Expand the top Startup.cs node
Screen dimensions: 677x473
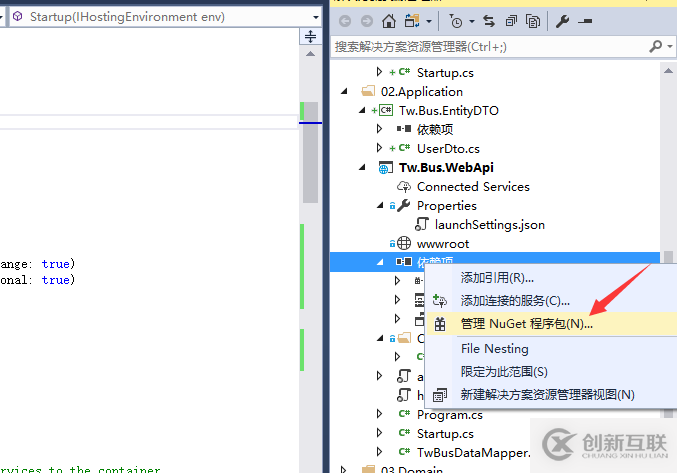pyautogui.click(x=379, y=72)
